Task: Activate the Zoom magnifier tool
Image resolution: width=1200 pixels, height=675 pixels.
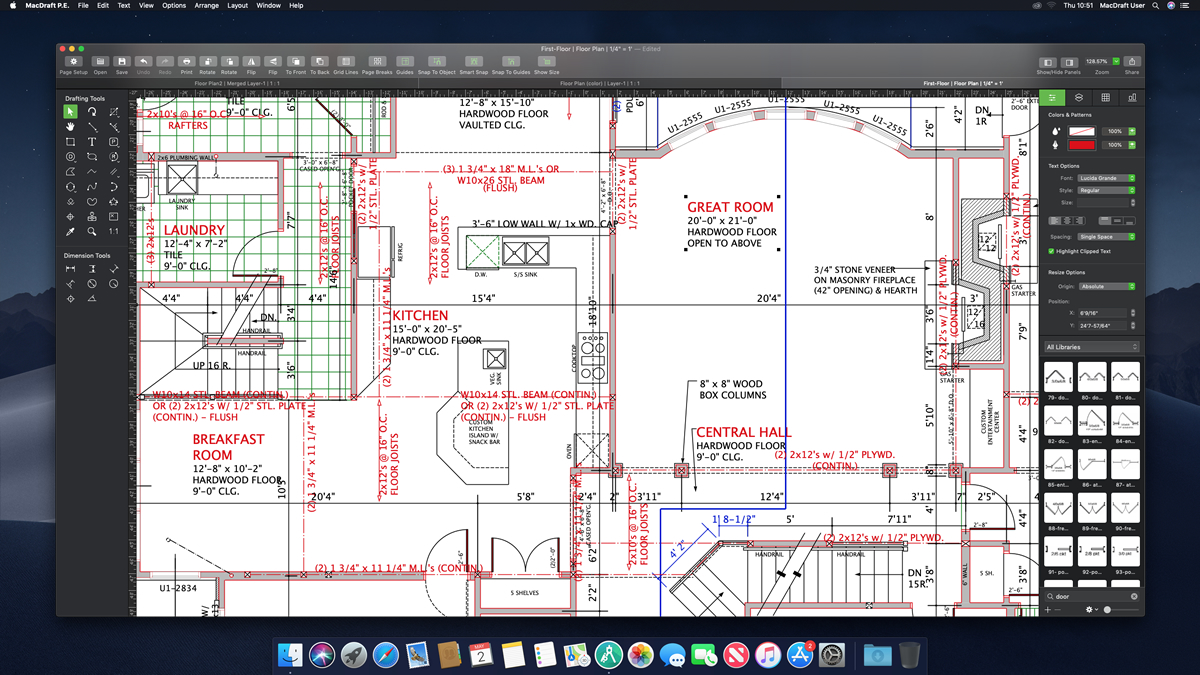Action: point(91,230)
